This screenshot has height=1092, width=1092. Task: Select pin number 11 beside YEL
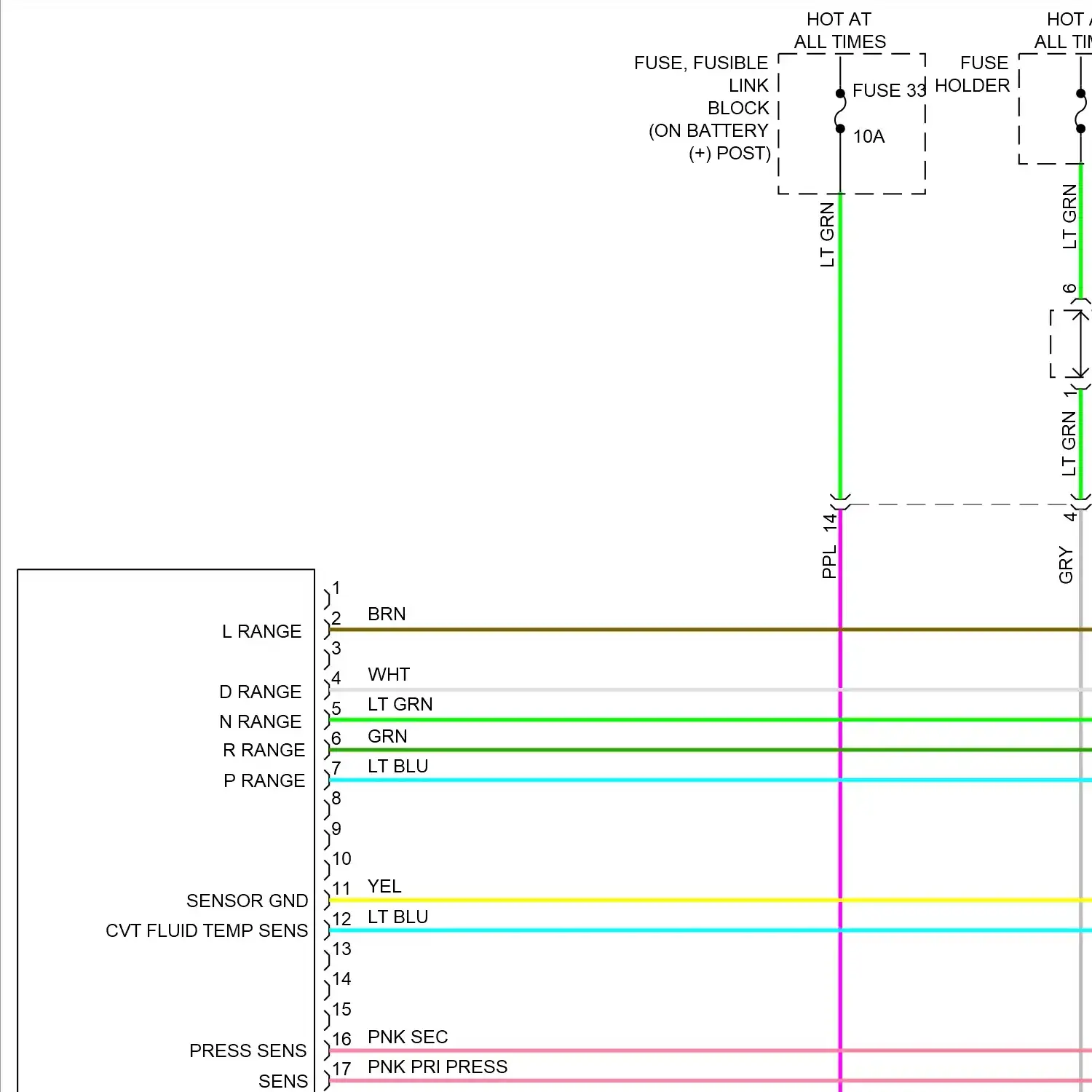(341, 888)
